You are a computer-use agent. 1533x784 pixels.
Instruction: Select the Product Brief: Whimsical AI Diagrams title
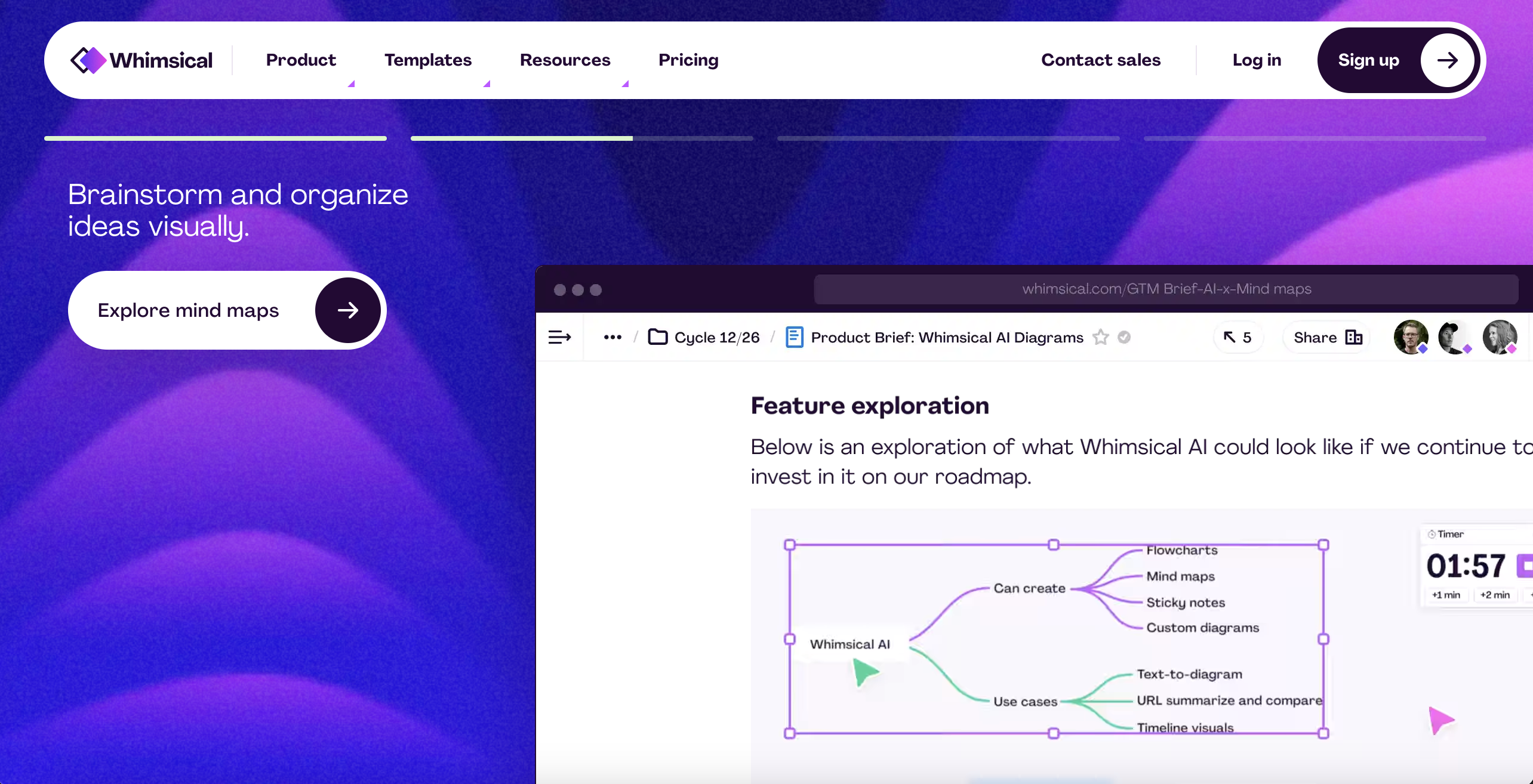(947, 338)
